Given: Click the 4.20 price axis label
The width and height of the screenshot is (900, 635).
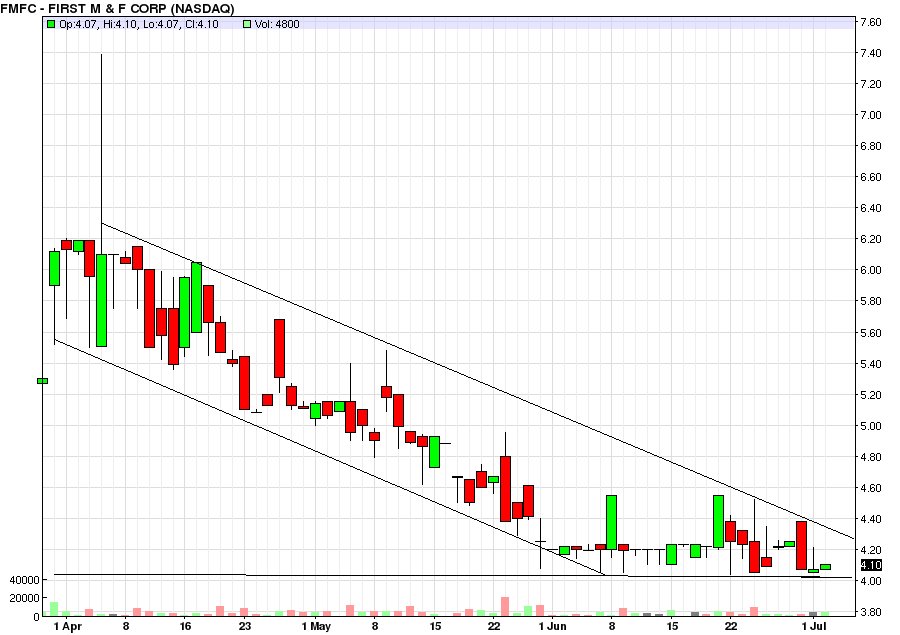Looking at the screenshot, I should [x=871, y=550].
